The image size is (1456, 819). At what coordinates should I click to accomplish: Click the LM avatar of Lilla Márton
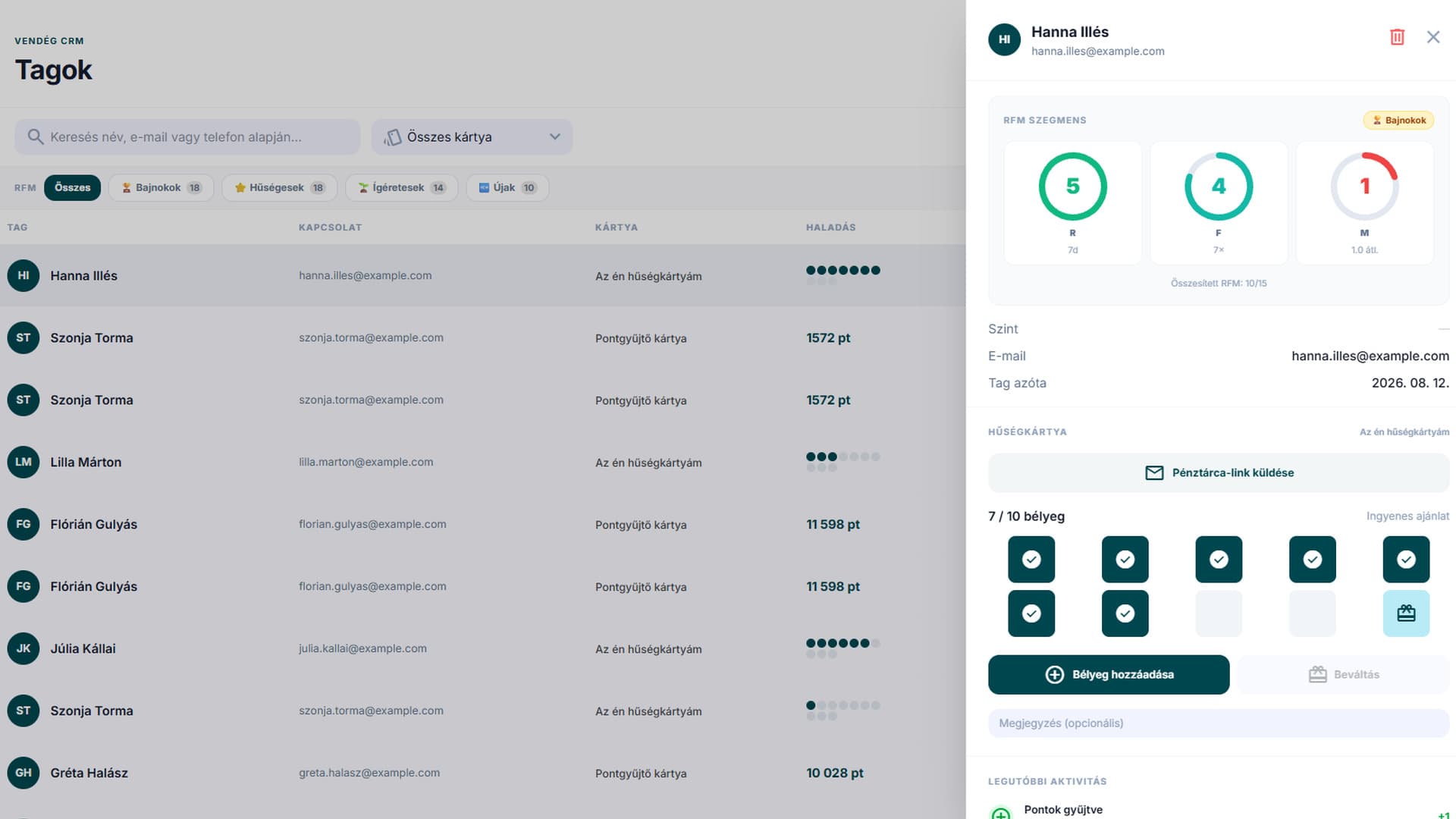24,462
